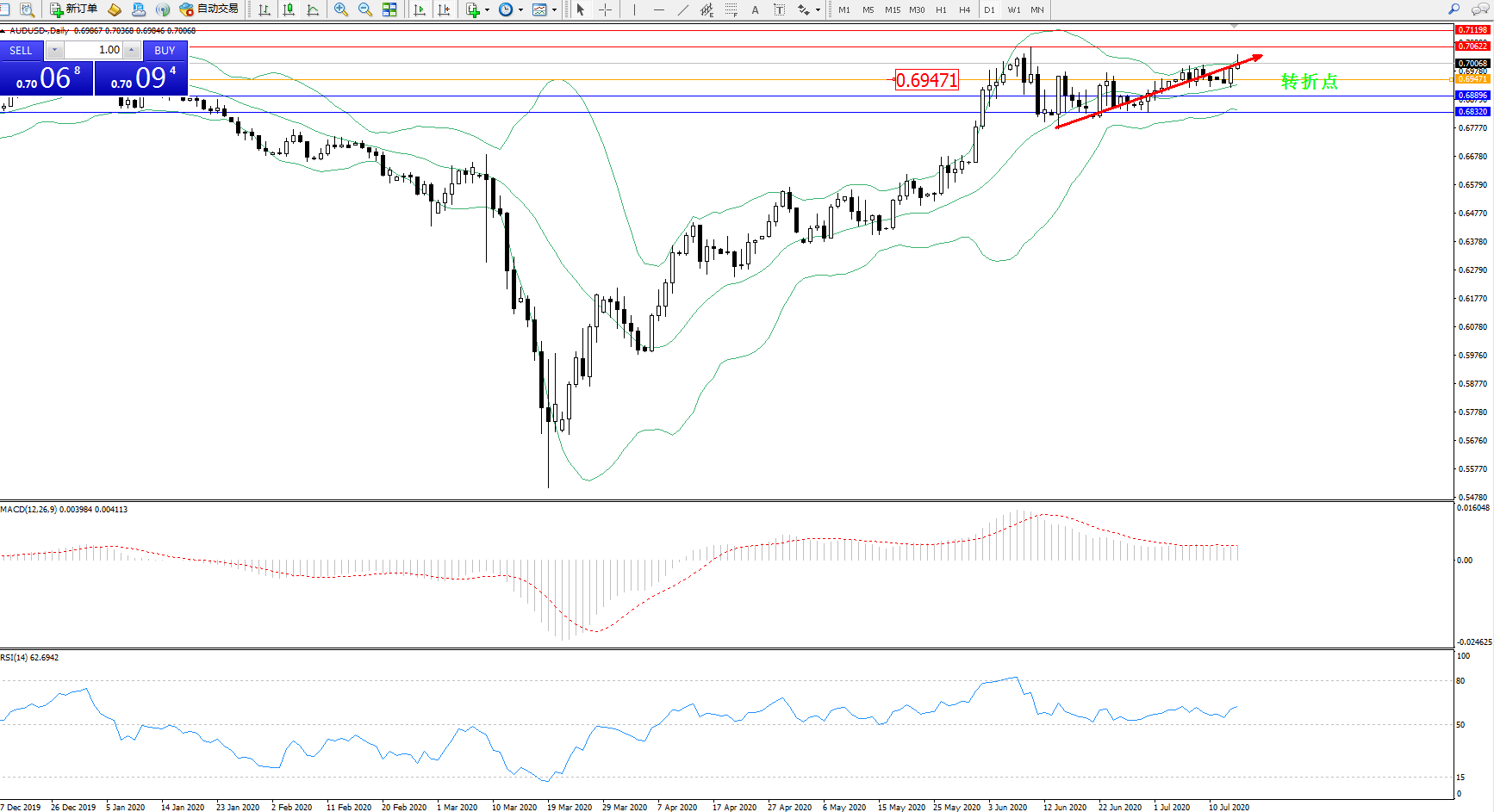The image size is (1494, 812).
Task: Select the Fibonacci retracement tool
Action: pos(731,9)
